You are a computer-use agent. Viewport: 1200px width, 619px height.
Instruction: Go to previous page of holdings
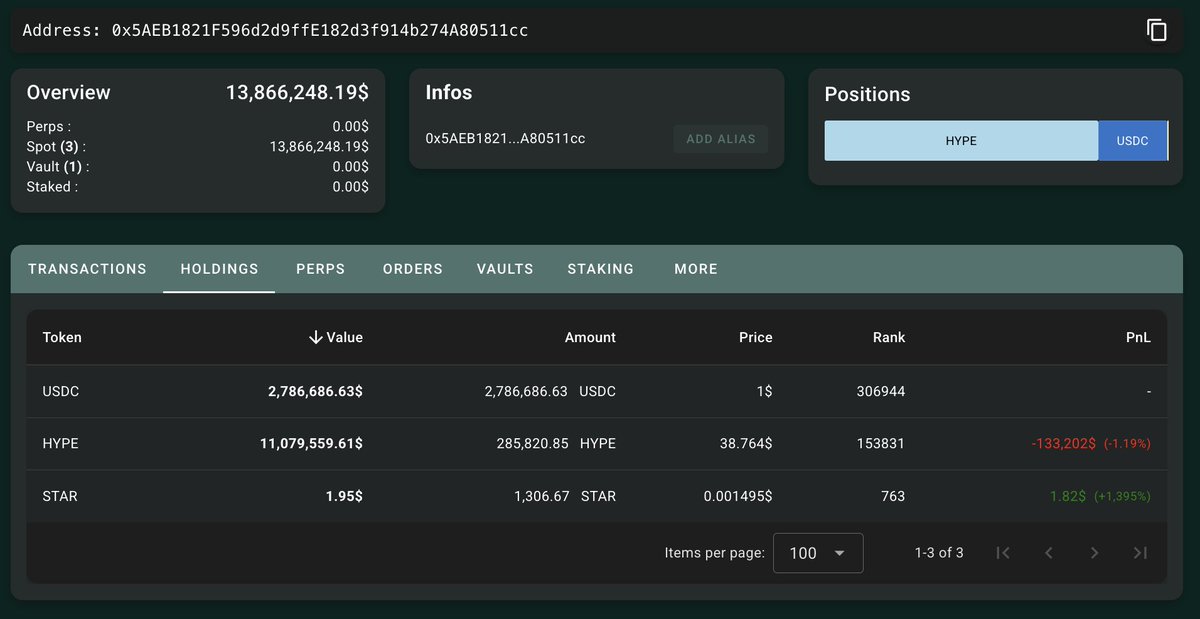[x=1049, y=553]
